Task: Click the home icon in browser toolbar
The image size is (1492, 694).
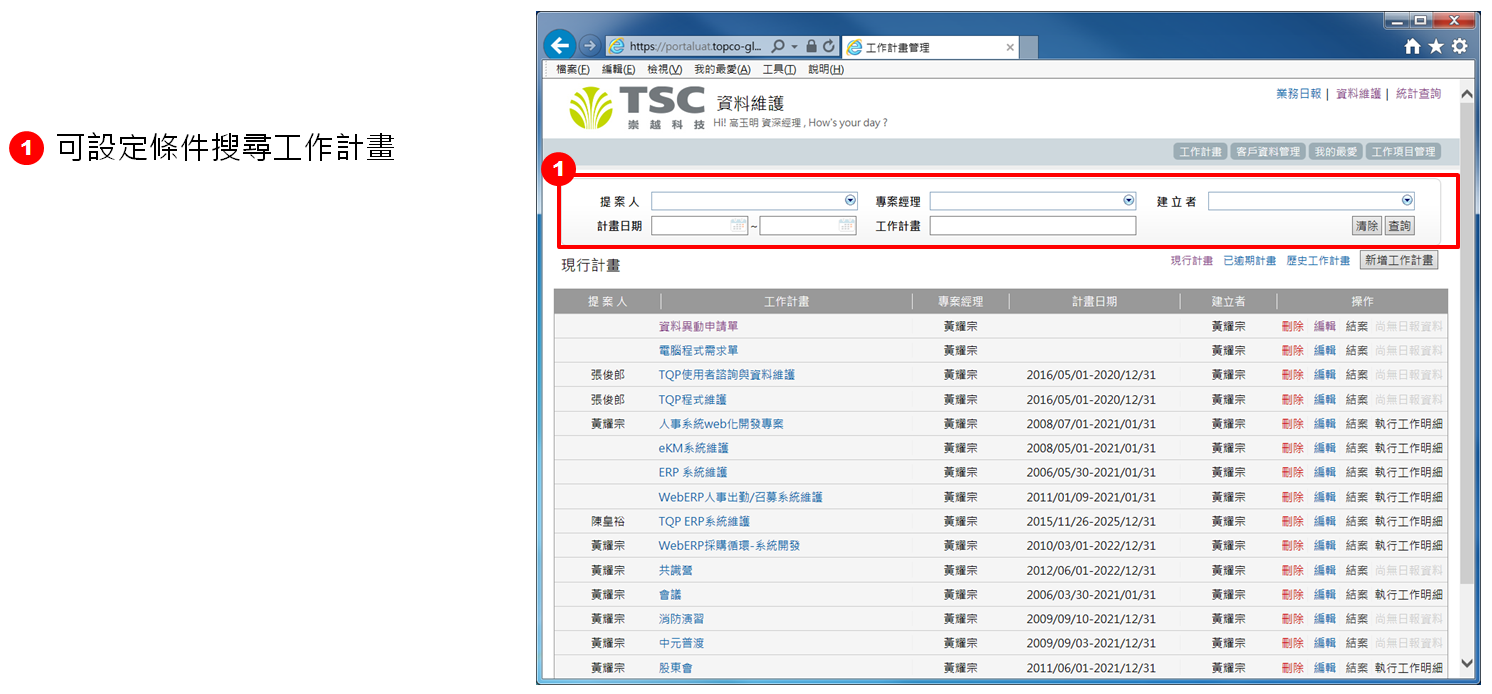Action: [x=1412, y=47]
